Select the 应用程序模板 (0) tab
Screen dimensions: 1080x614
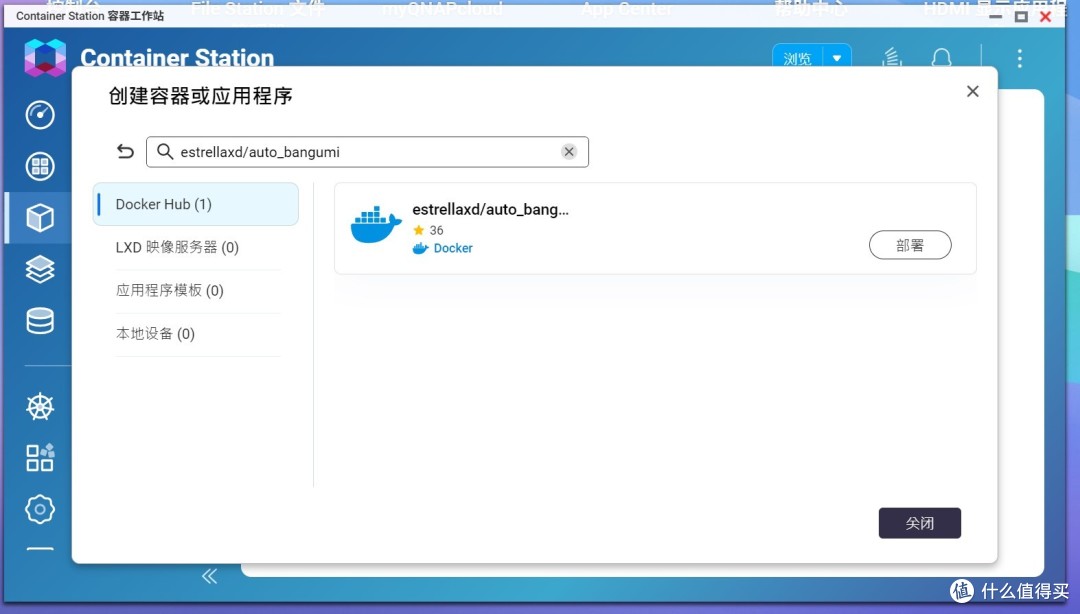pos(196,290)
